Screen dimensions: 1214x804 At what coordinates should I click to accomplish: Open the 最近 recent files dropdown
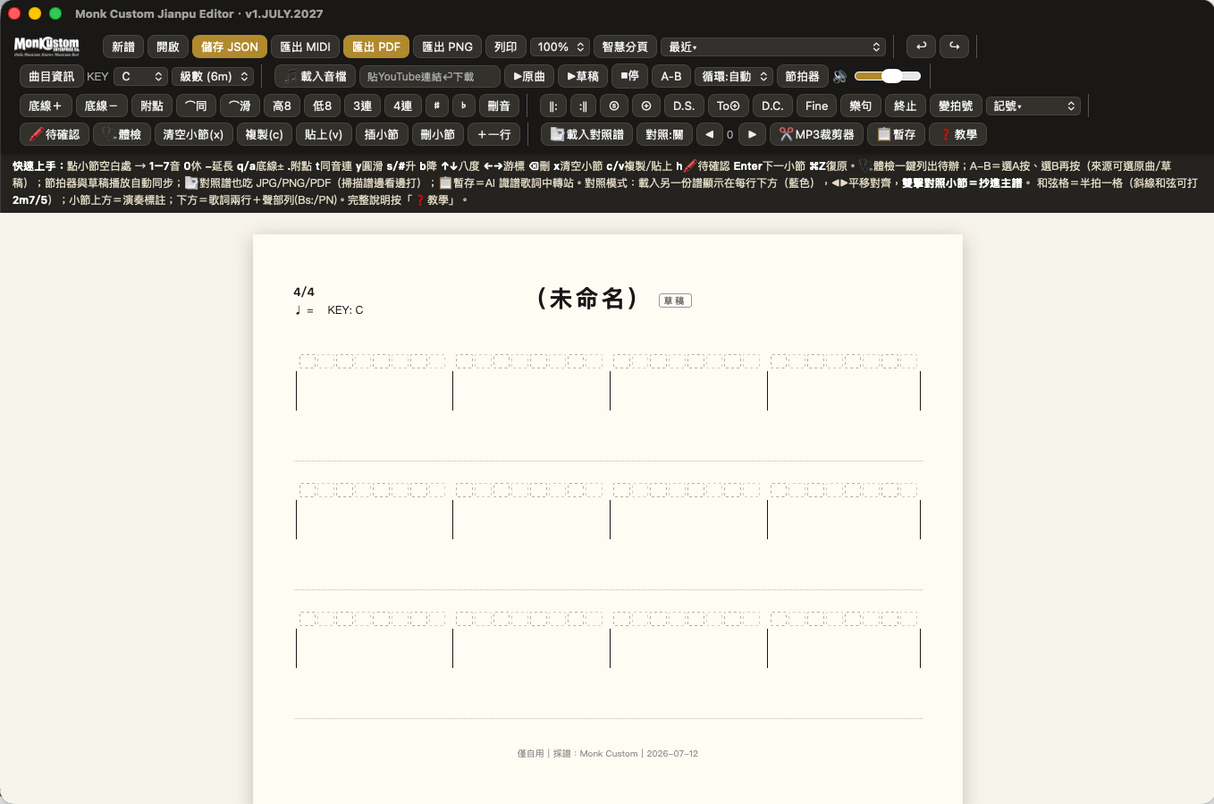pyautogui.click(x=773, y=47)
